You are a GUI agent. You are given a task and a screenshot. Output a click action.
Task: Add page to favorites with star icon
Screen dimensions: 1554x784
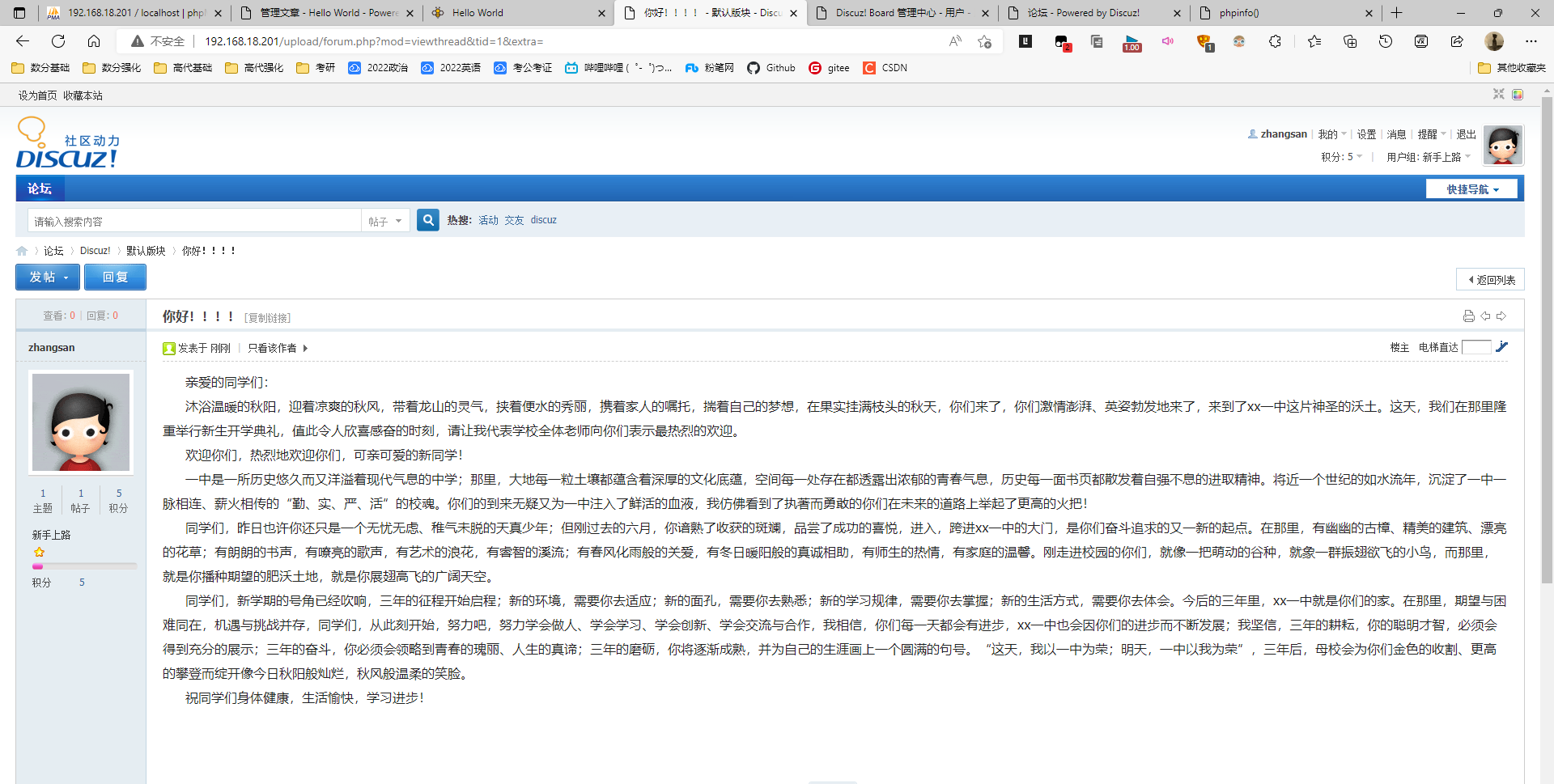984,41
